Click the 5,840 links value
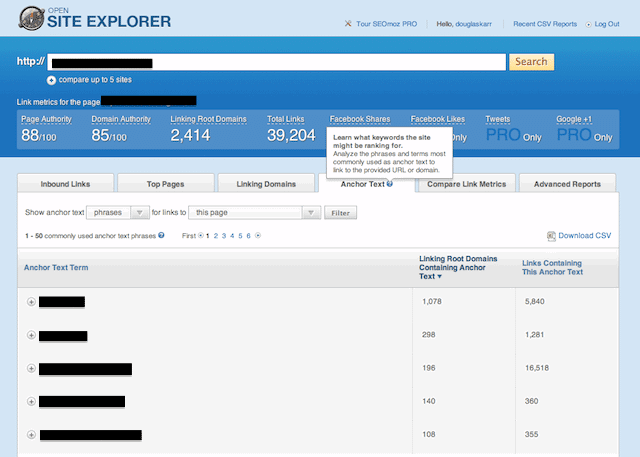This screenshot has width=640, height=457. pos(535,302)
